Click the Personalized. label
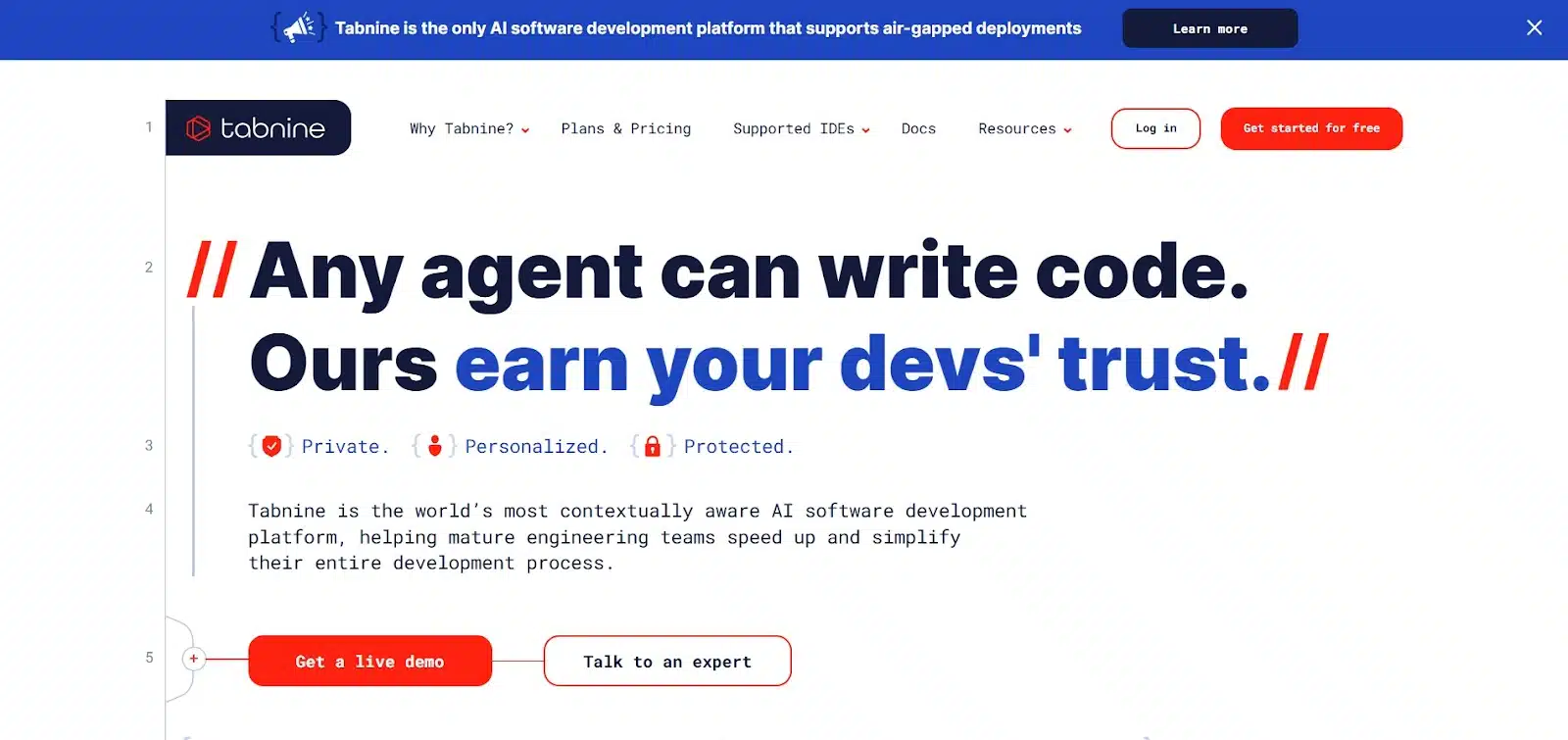 536,447
